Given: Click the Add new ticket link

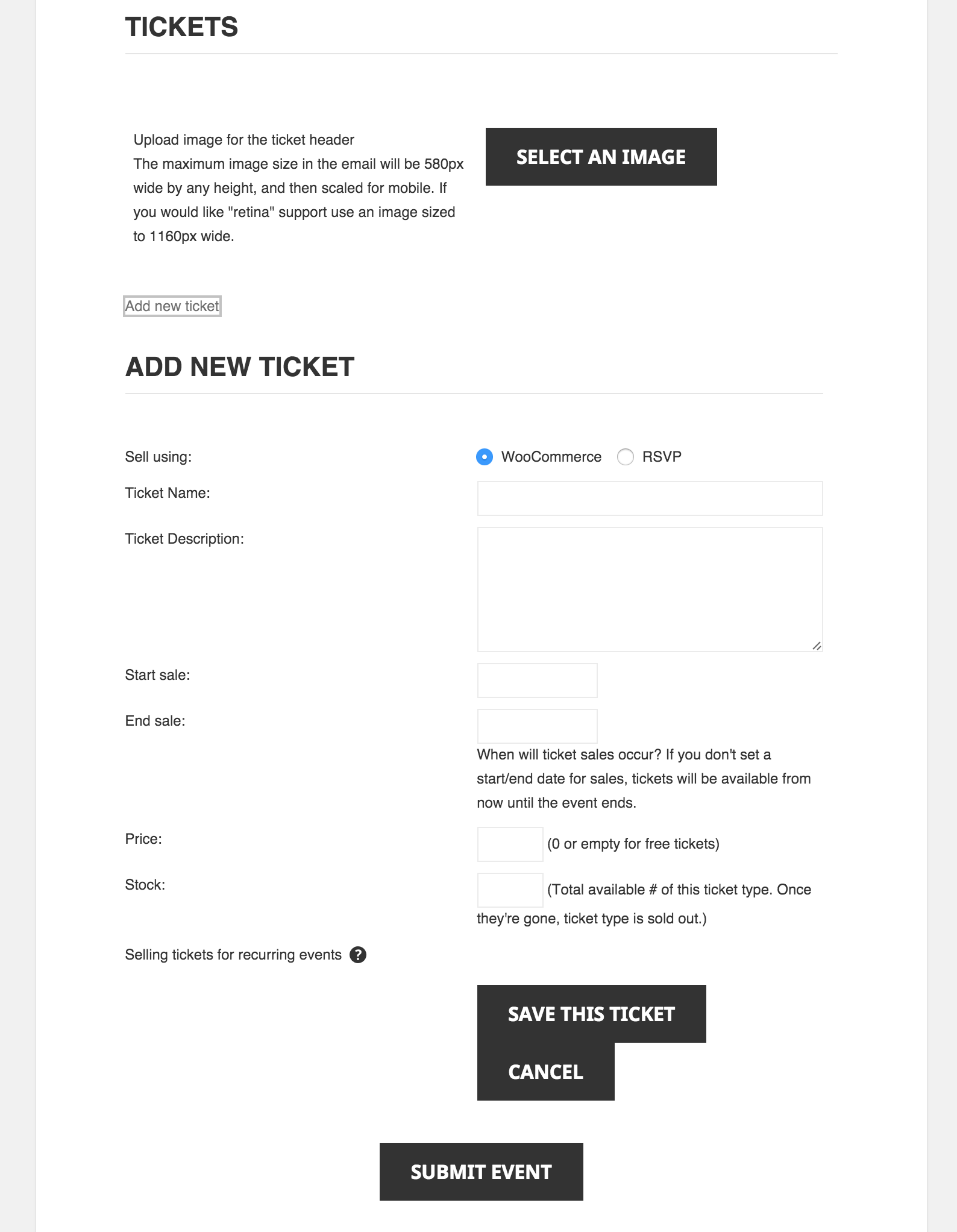Looking at the screenshot, I should point(172,306).
